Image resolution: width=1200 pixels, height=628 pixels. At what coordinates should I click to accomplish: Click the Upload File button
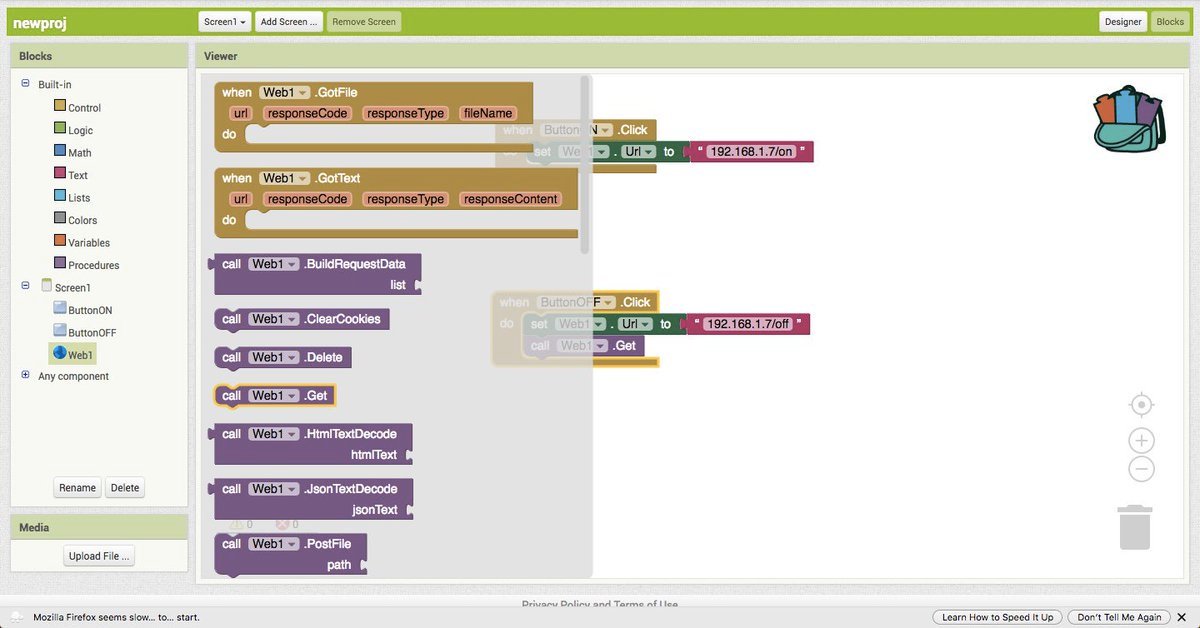click(x=99, y=556)
